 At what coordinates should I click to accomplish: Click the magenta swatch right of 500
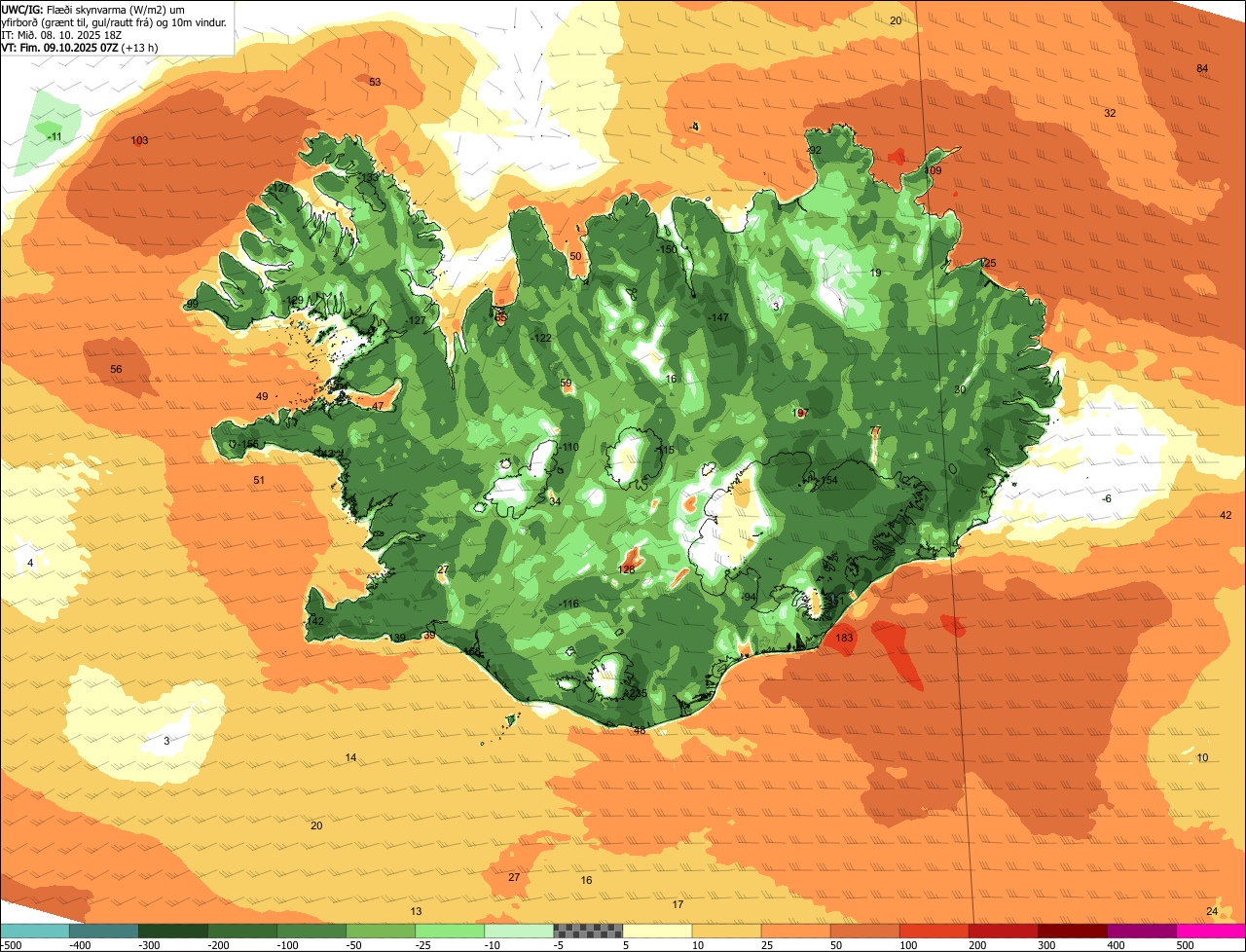[1211, 931]
